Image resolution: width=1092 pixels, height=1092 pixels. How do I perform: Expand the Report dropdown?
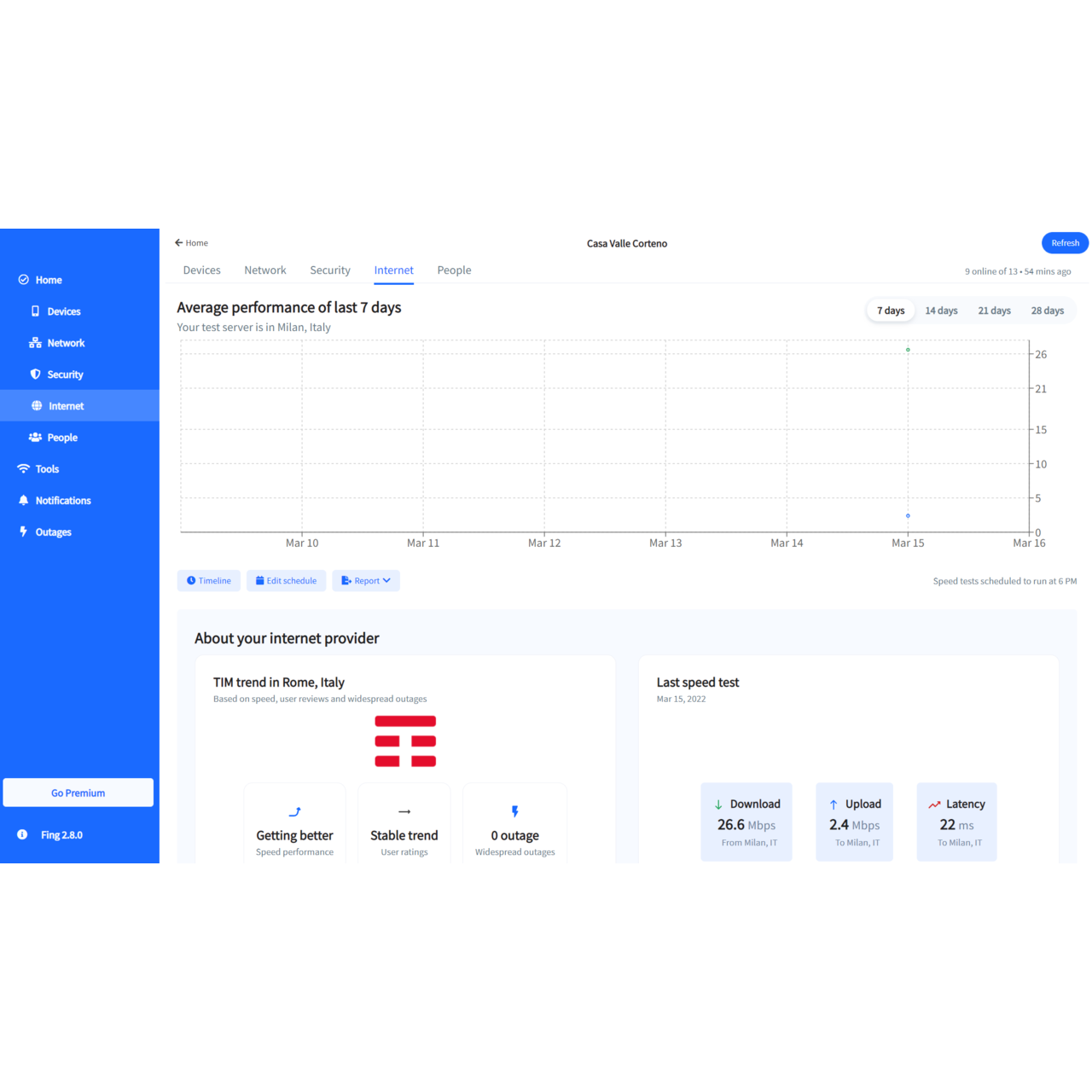click(366, 581)
